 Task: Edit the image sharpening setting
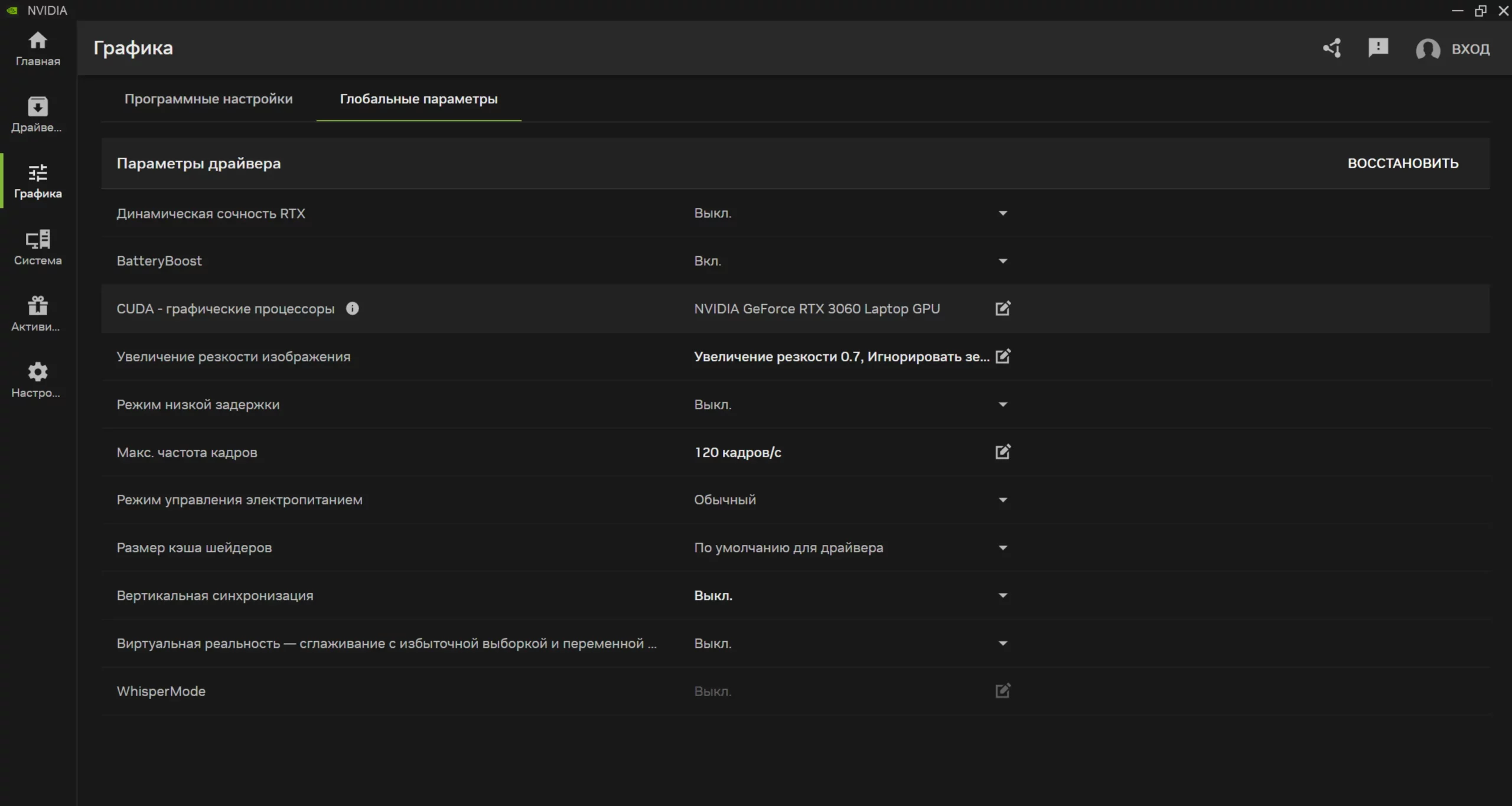coord(1002,356)
